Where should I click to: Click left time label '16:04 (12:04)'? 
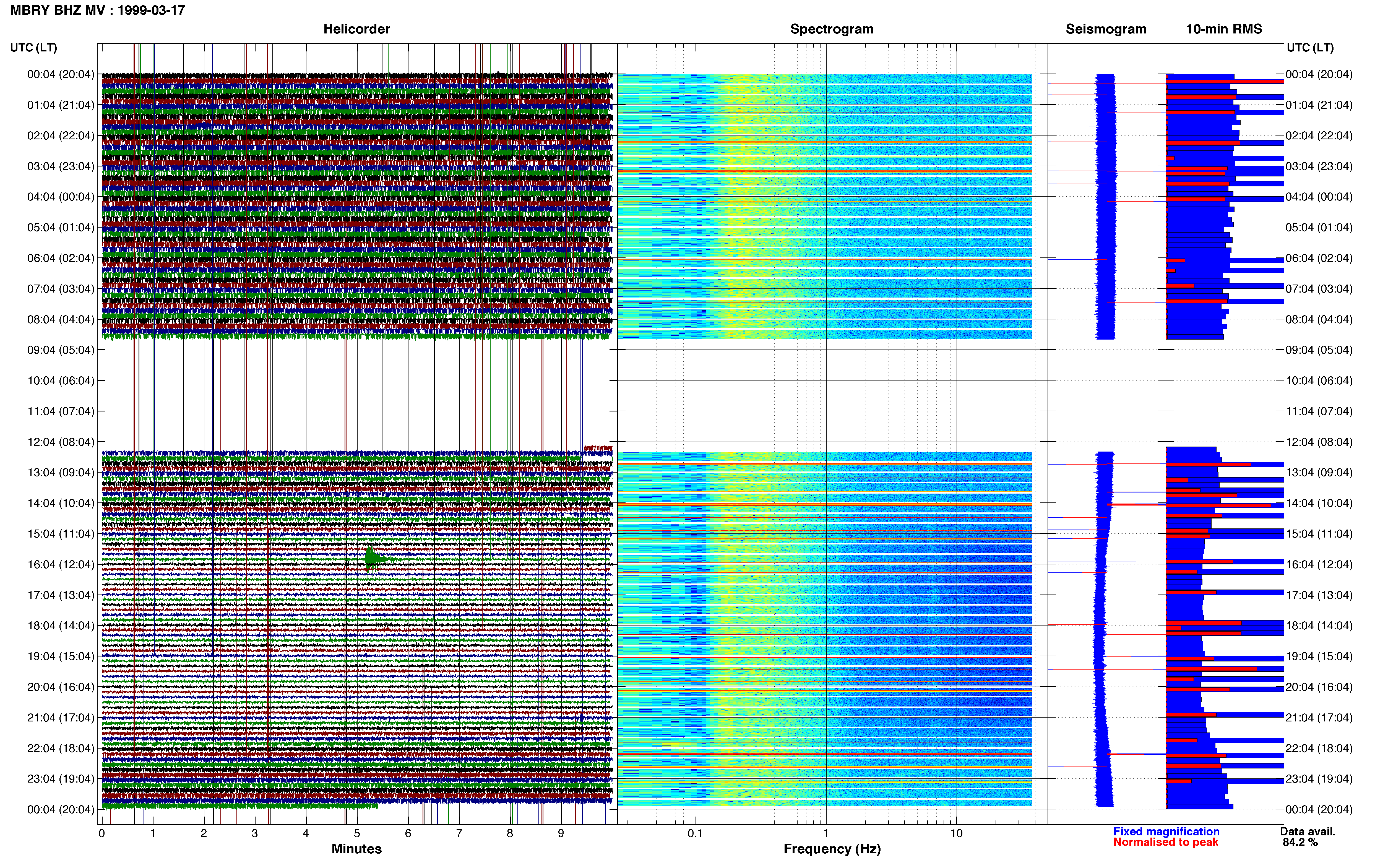click(x=61, y=564)
